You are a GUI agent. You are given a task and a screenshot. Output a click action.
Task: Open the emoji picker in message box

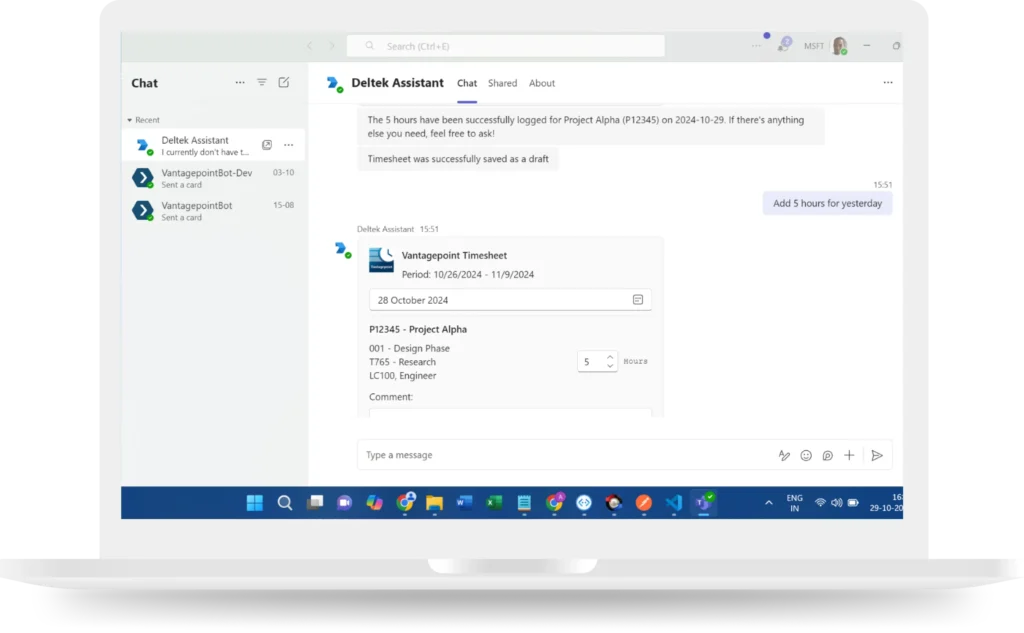pyautogui.click(x=806, y=455)
